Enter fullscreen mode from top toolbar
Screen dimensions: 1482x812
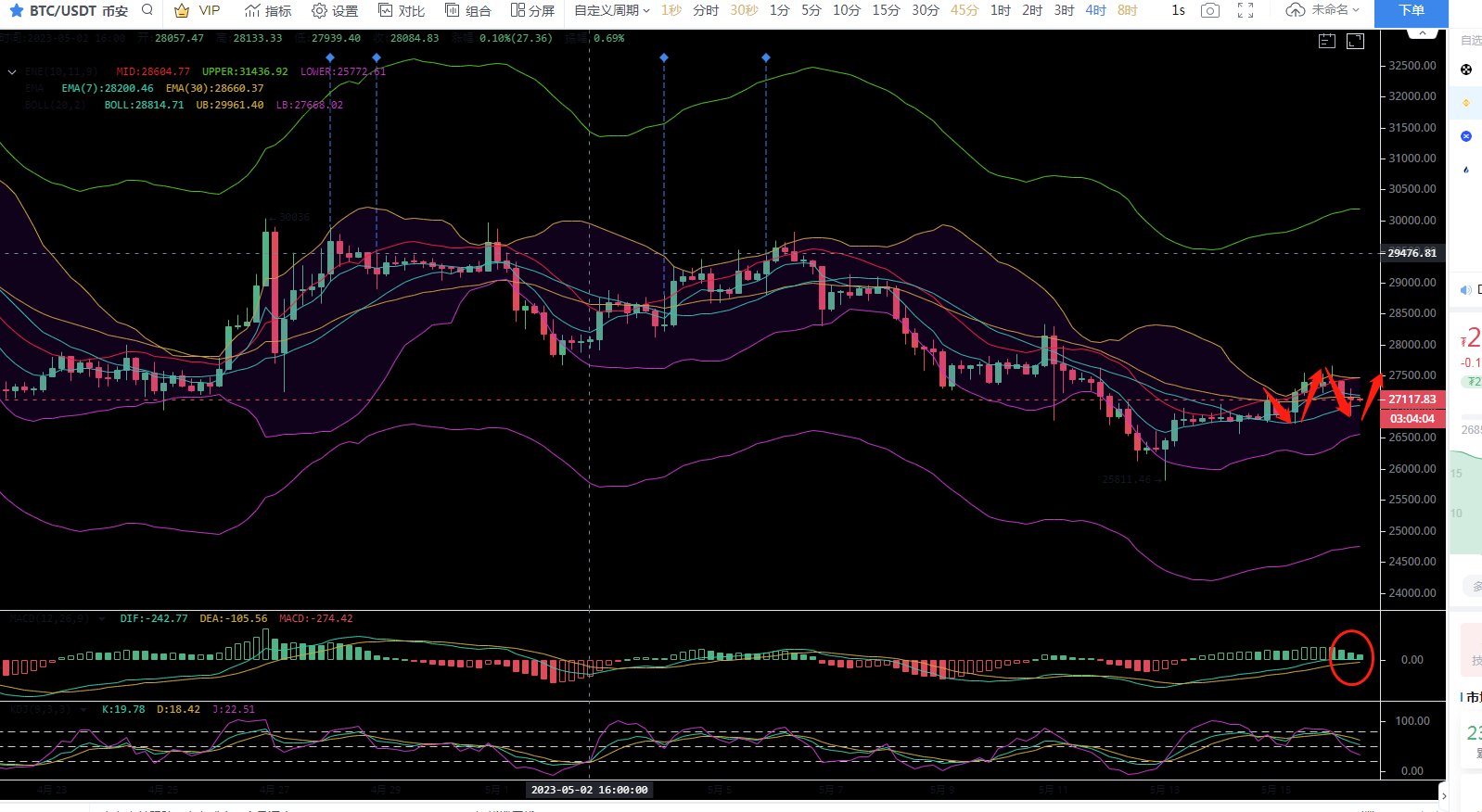[1246, 10]
